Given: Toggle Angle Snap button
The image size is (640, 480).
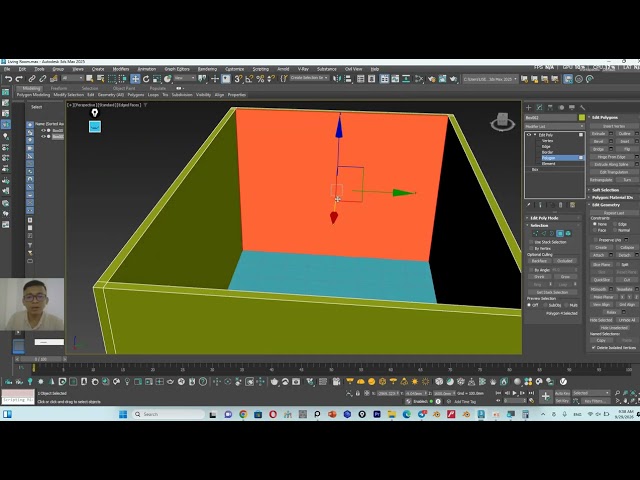Looking at the screenshot, I should 249,79.
